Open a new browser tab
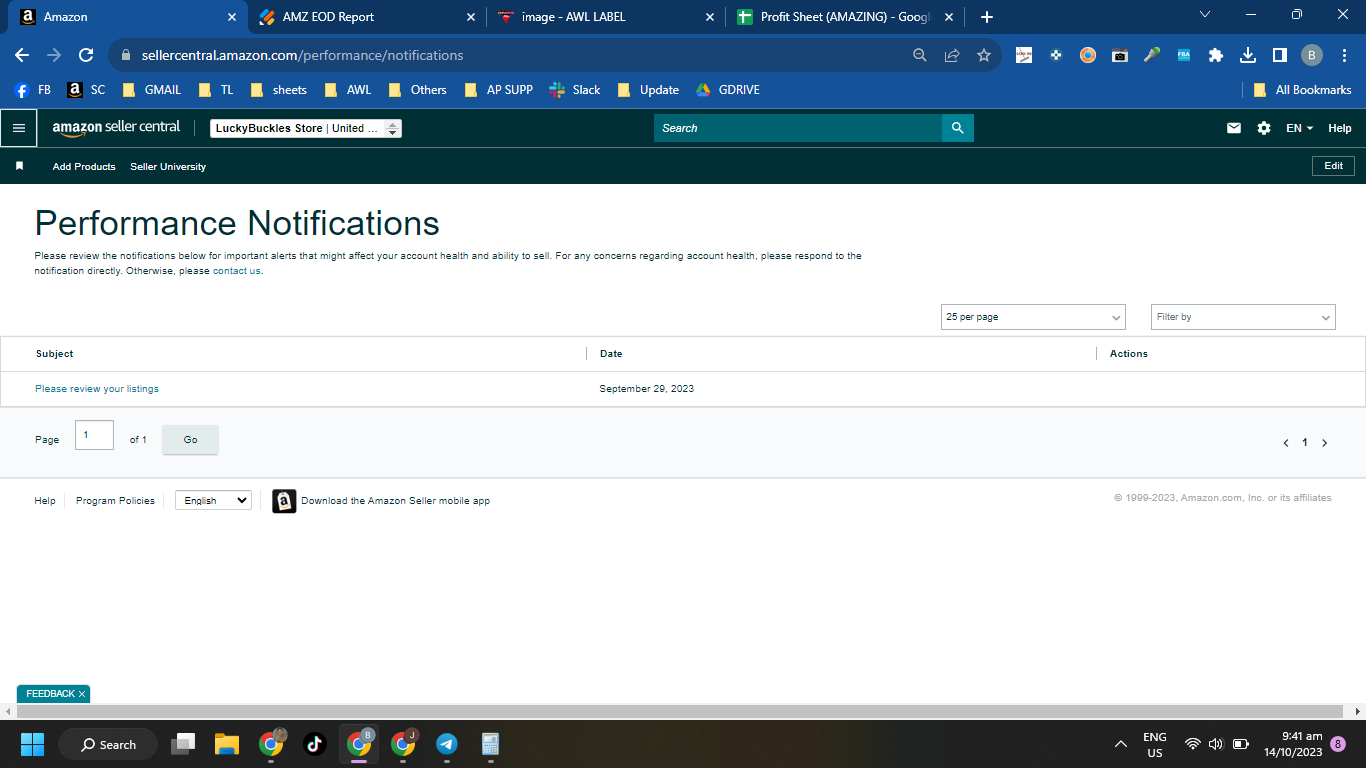This screenshot has width=1366, height=768. tap(987, 17)
